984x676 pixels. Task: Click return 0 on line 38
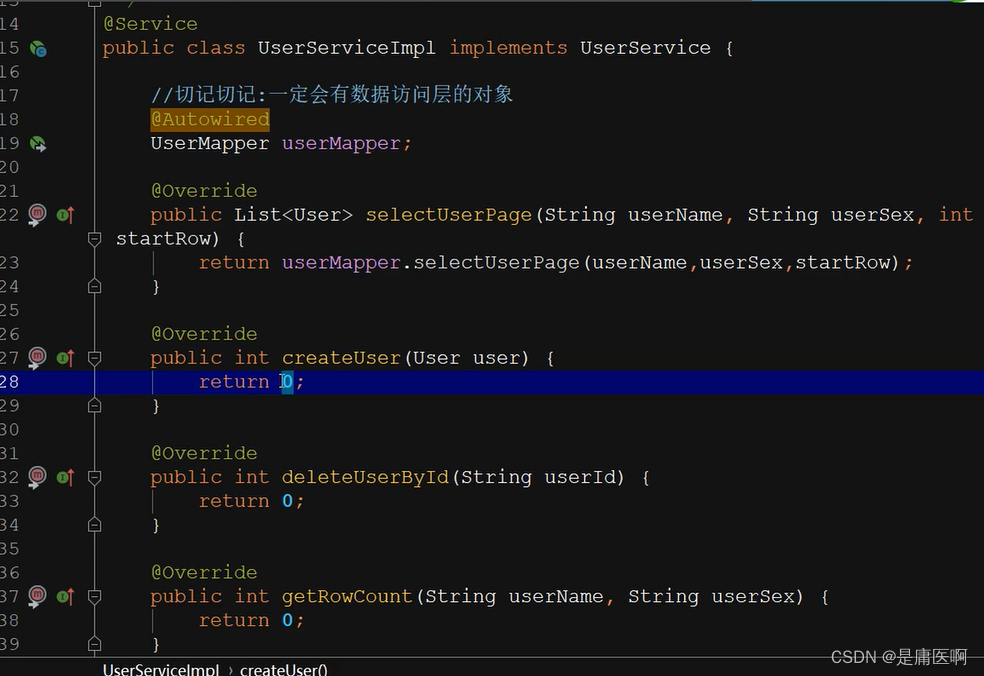(251, 621)
